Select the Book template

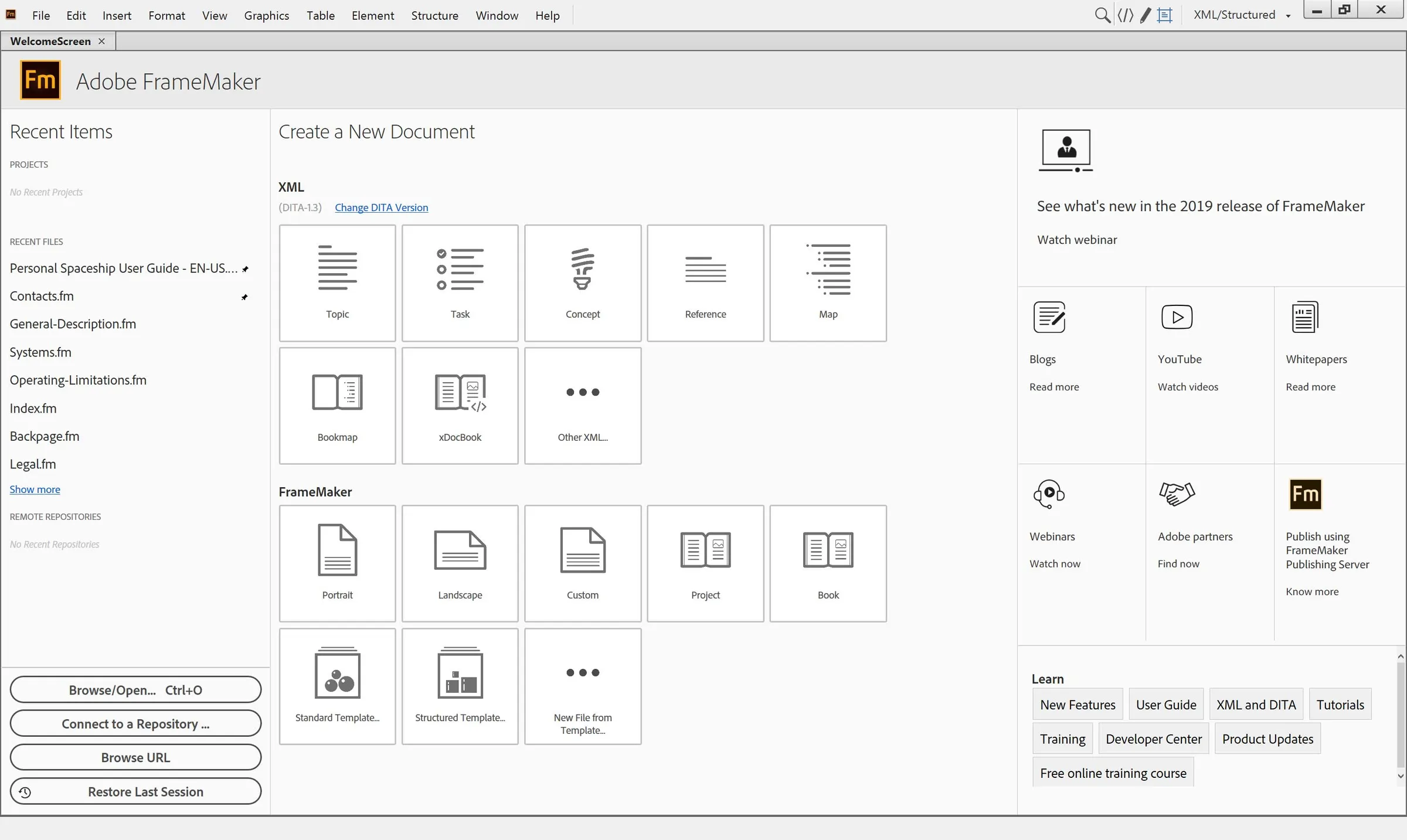coord(827,563)
